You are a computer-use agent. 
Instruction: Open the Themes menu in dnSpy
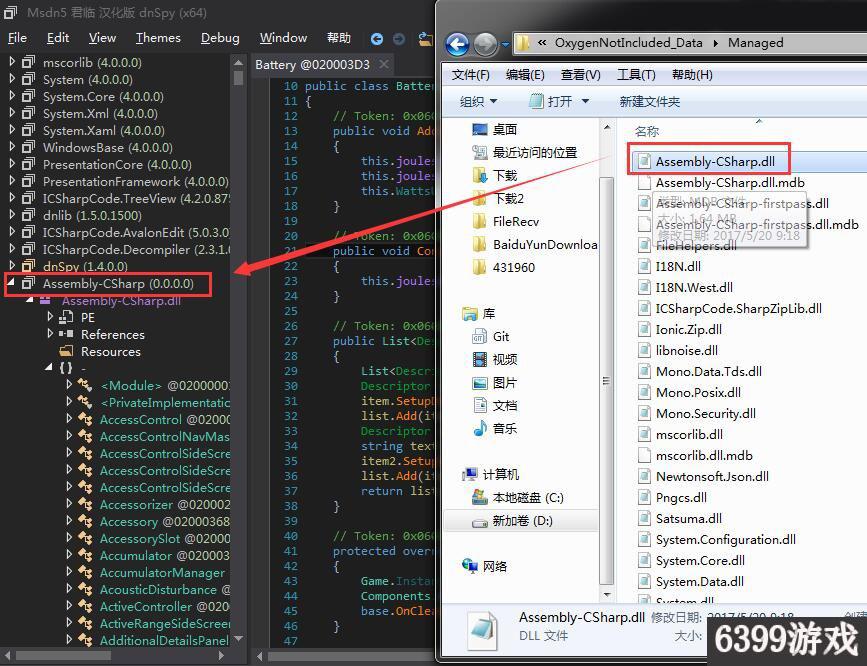pyautogui.click(x=158, y=38)
